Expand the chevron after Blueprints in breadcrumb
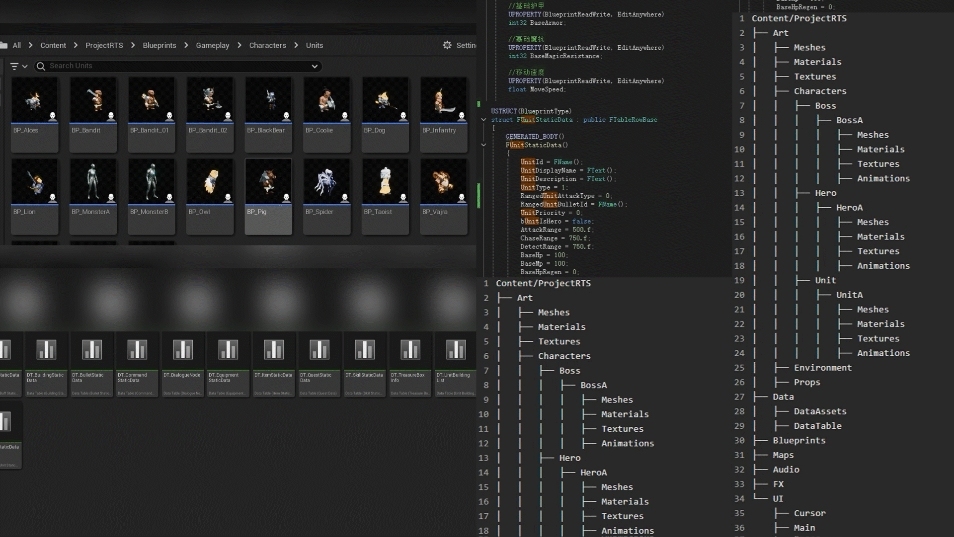Screen dimensions: 954x537 pyautogui.click(x=186, y=45)
